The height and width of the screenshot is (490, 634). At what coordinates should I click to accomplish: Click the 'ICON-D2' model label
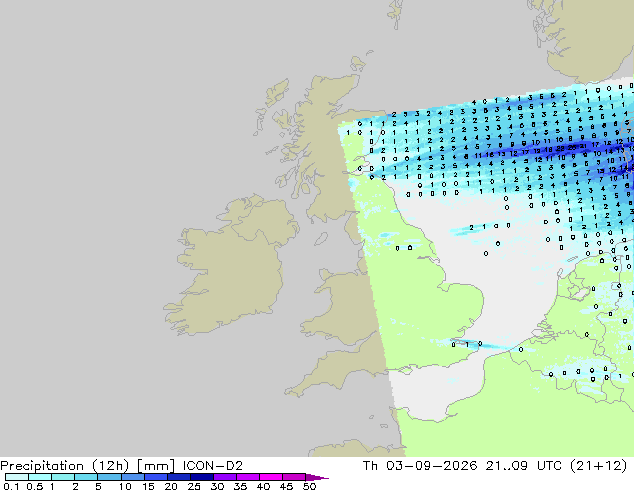point(213,466)
